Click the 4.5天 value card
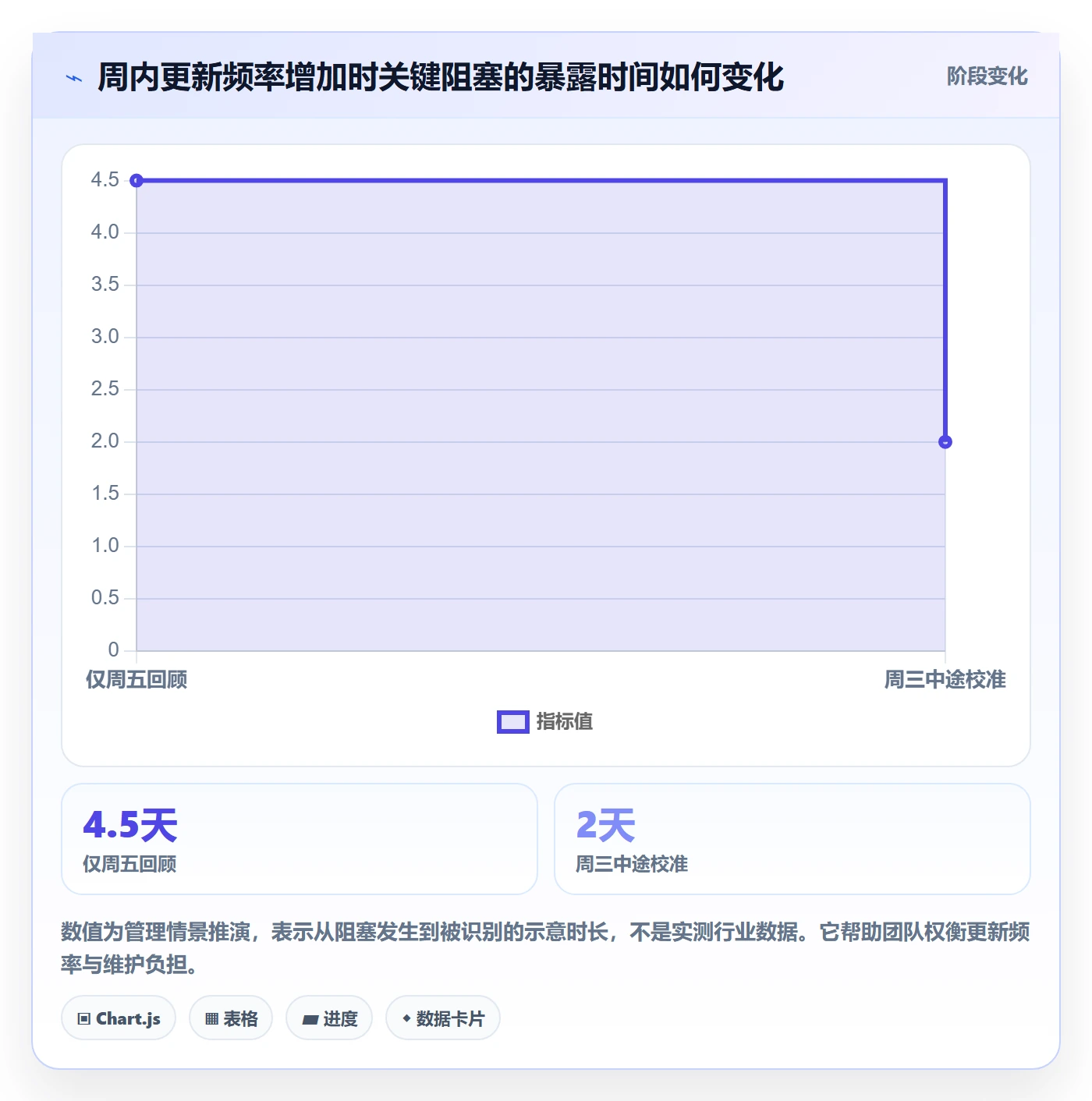 pos(300,839)
